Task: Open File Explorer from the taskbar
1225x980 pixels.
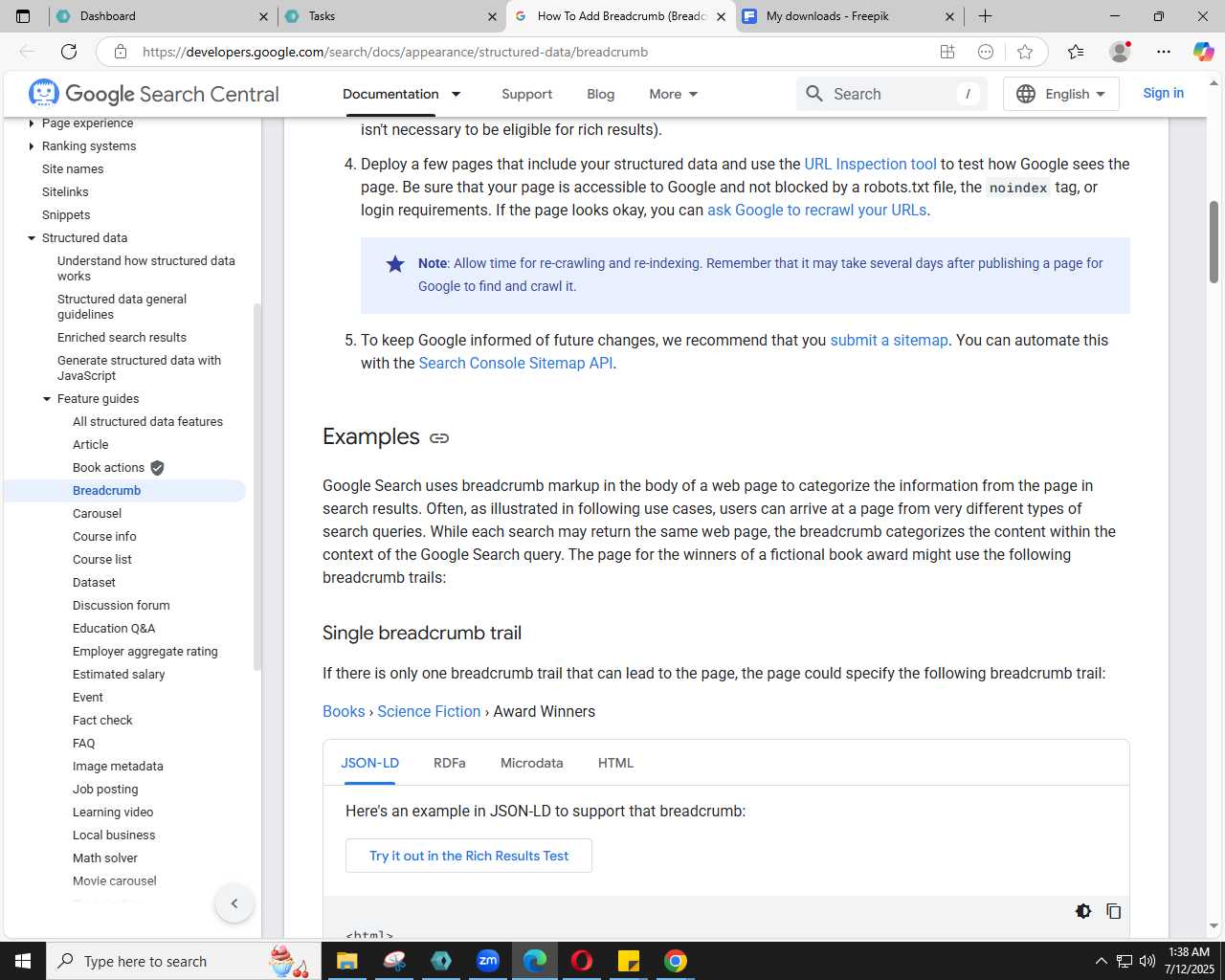Action: coord(346,961)
